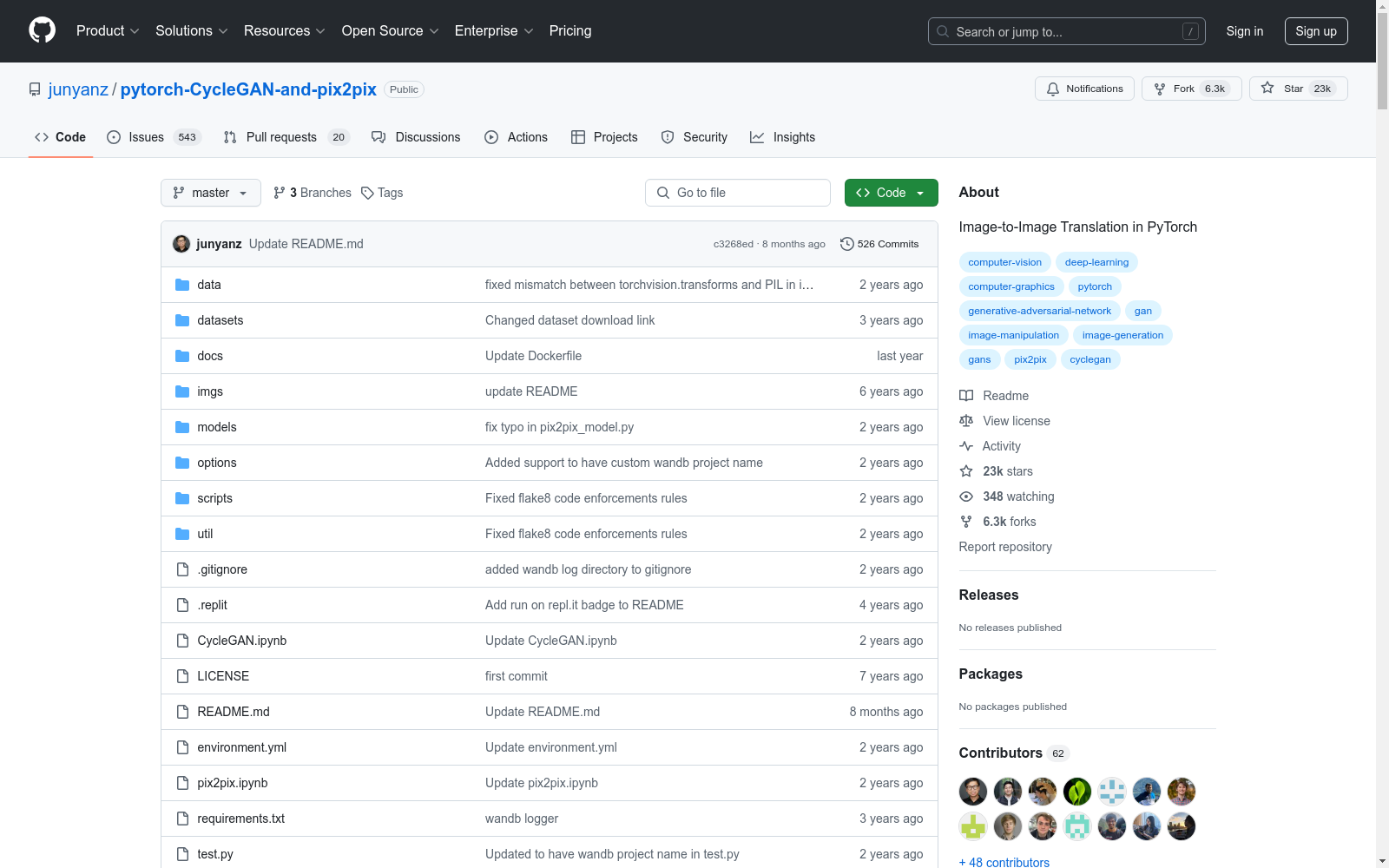Fork the repository using Fork button
1389x868 pixels.
tap(1191, 89)
